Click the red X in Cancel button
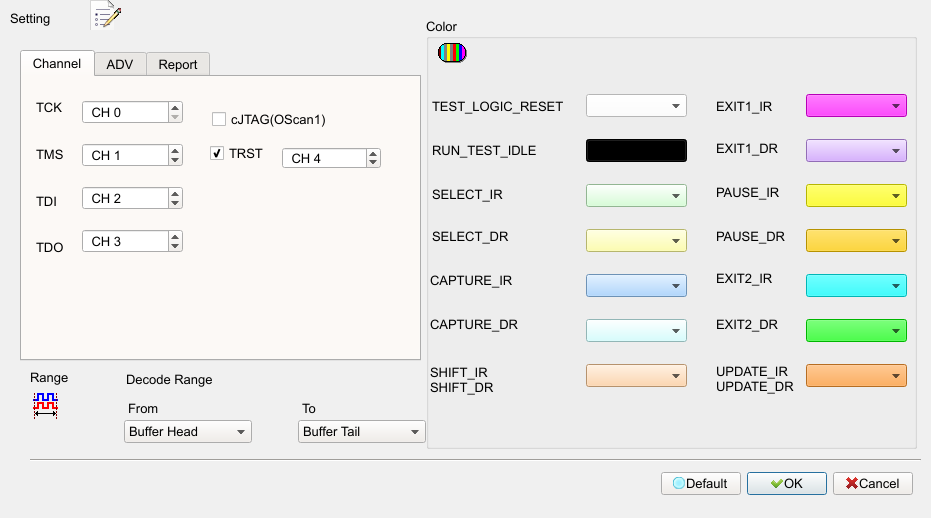This screenshot has height=518, width=931. [x=851, y=484]
